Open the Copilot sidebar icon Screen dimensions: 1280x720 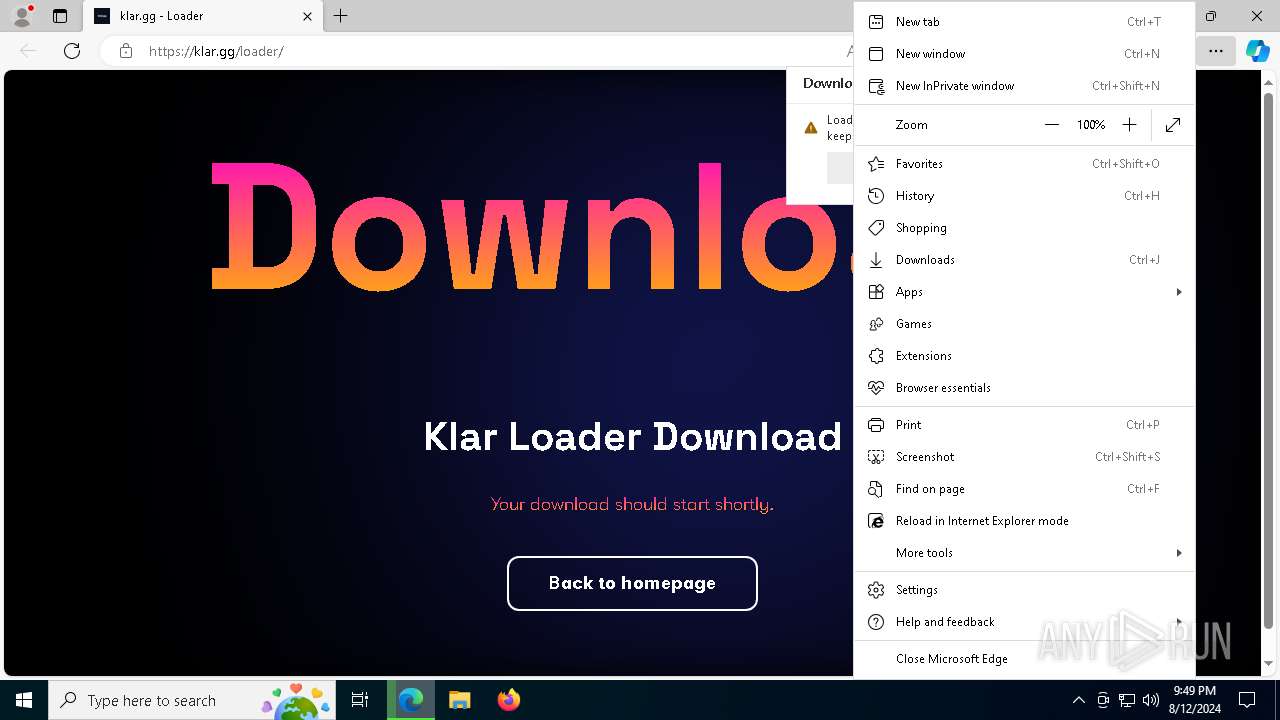[1257, 51]
